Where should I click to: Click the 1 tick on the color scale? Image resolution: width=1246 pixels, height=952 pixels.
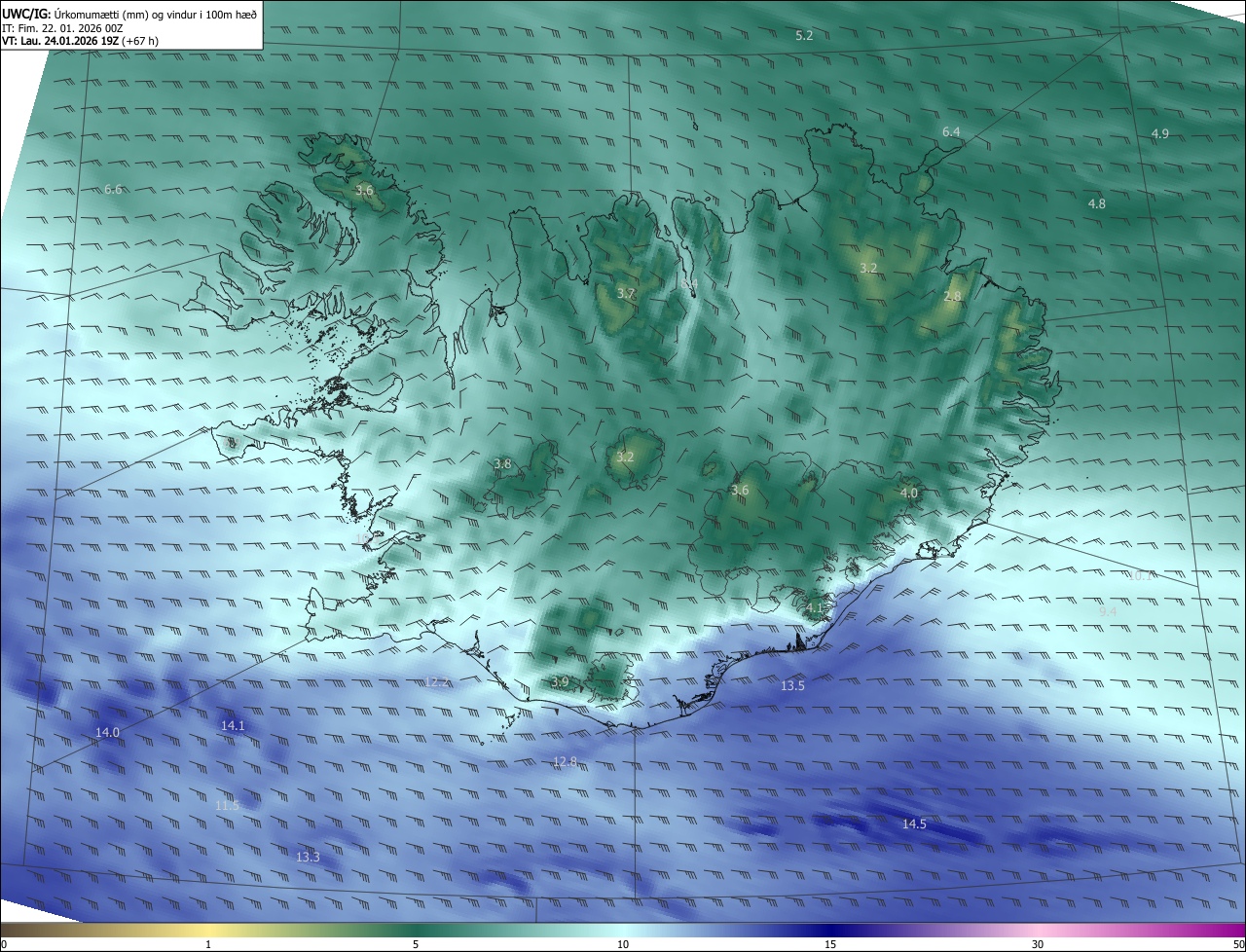tap(208, 944)
